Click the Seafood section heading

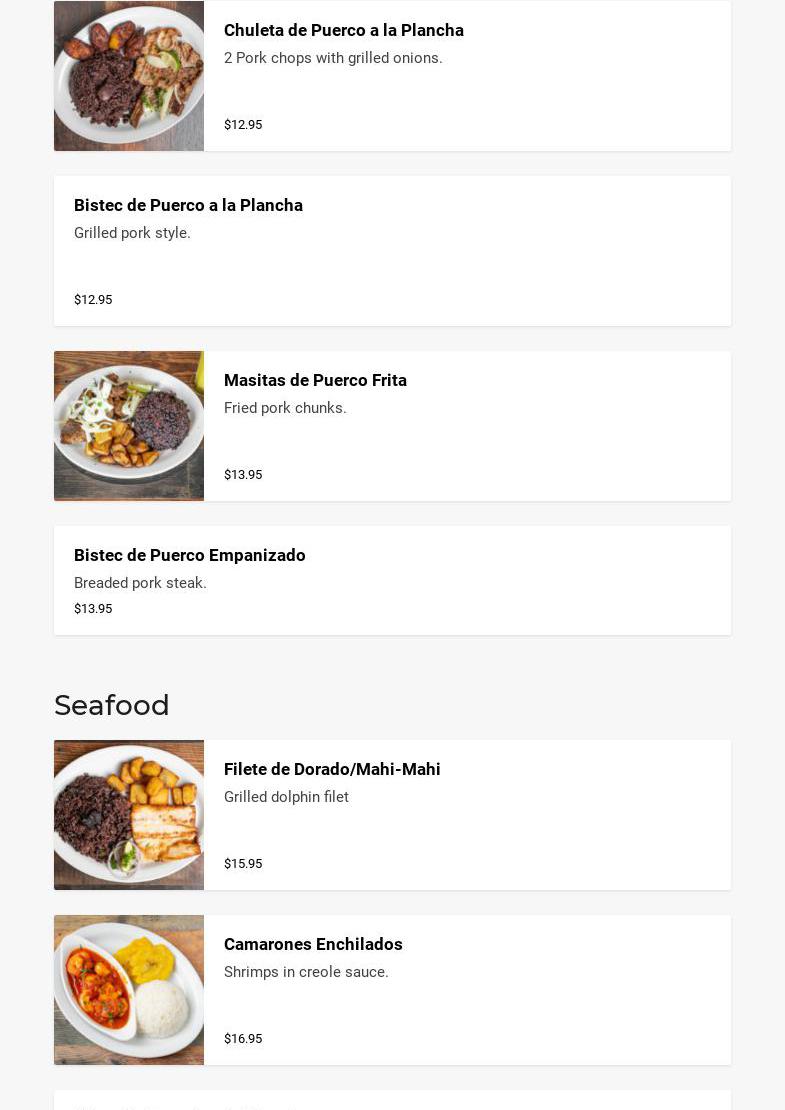(x=112, y=706)
